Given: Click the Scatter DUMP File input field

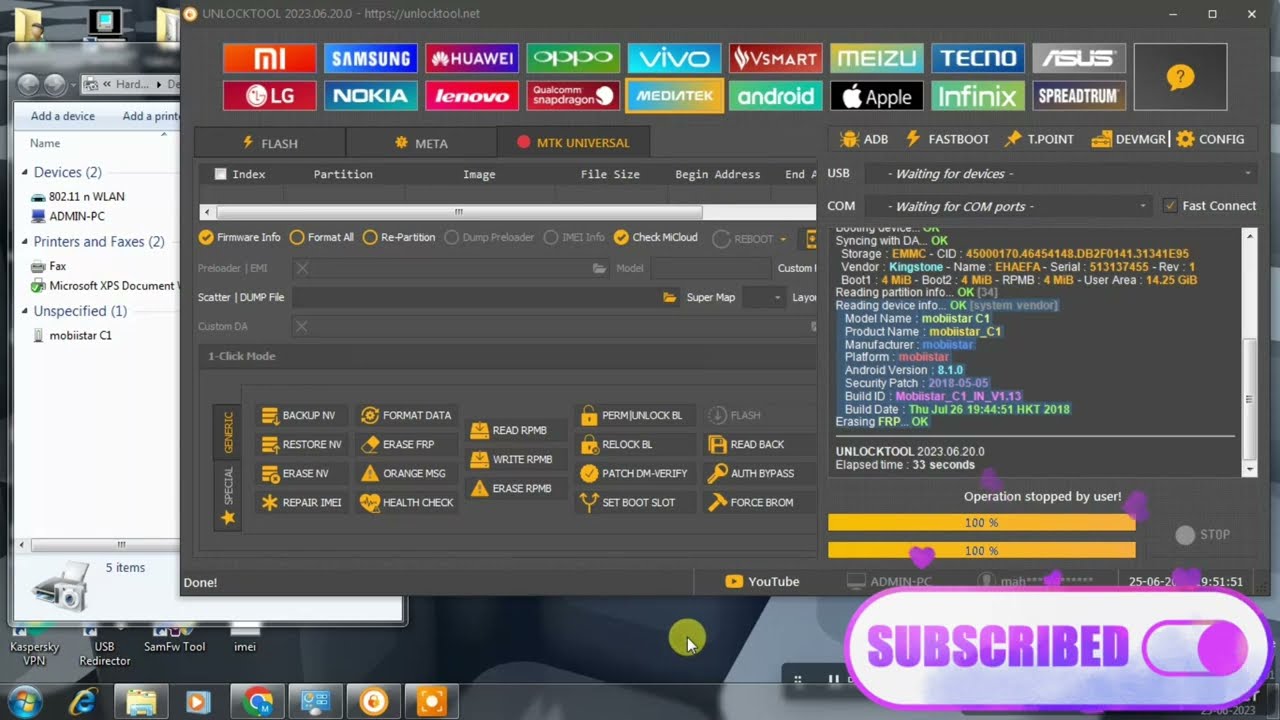Looking at the screenshot, I should tap(475, 297).
